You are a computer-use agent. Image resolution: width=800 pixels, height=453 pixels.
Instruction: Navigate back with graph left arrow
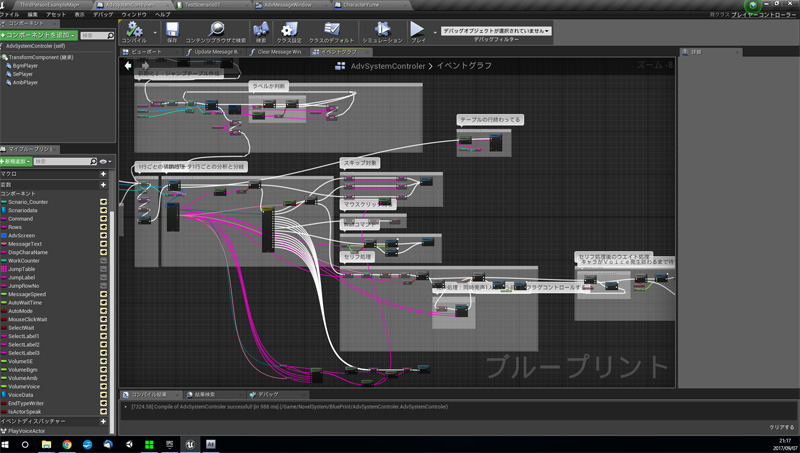128,65
